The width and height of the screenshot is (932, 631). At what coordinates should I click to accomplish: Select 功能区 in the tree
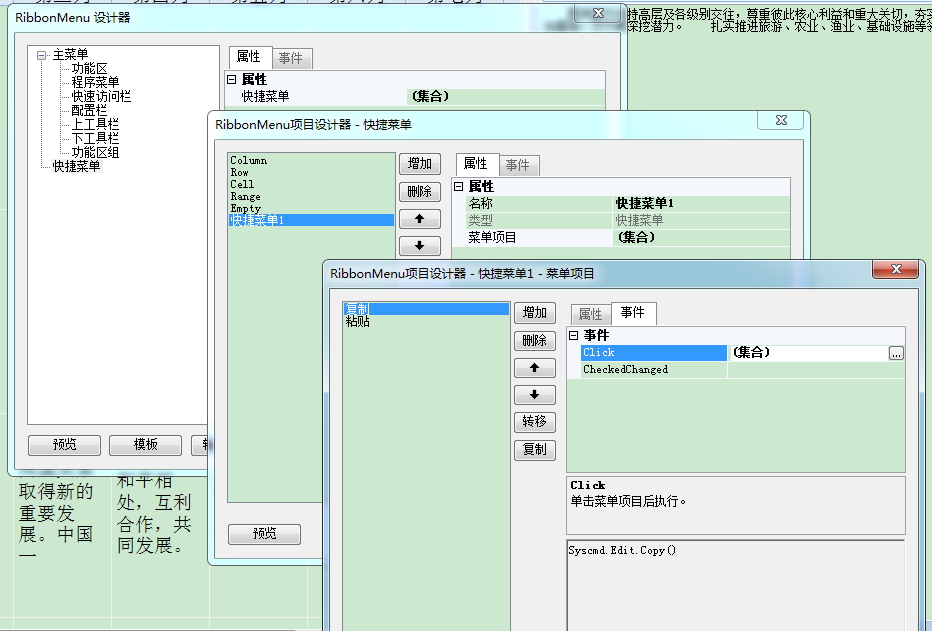pyautogui.click(x=89, y=68)
